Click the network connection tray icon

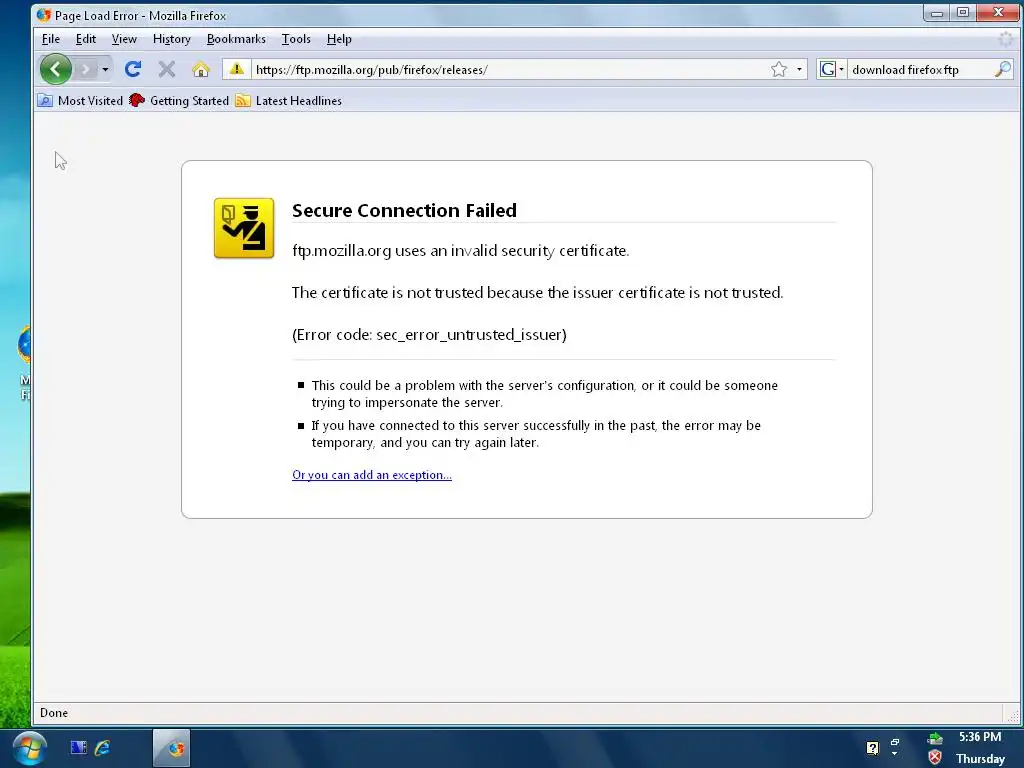pyautogui.click(x=935, y=739)
